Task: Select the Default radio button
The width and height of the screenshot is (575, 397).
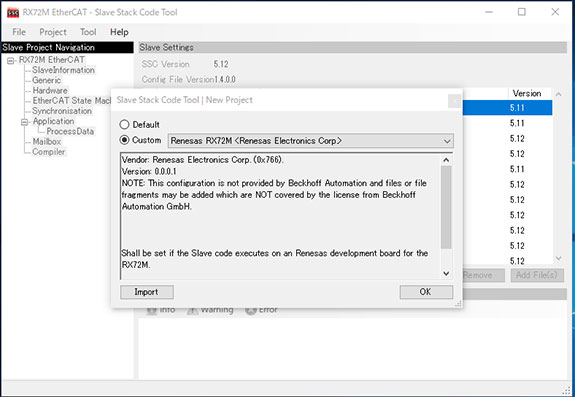Action: [x=124, y=125]
